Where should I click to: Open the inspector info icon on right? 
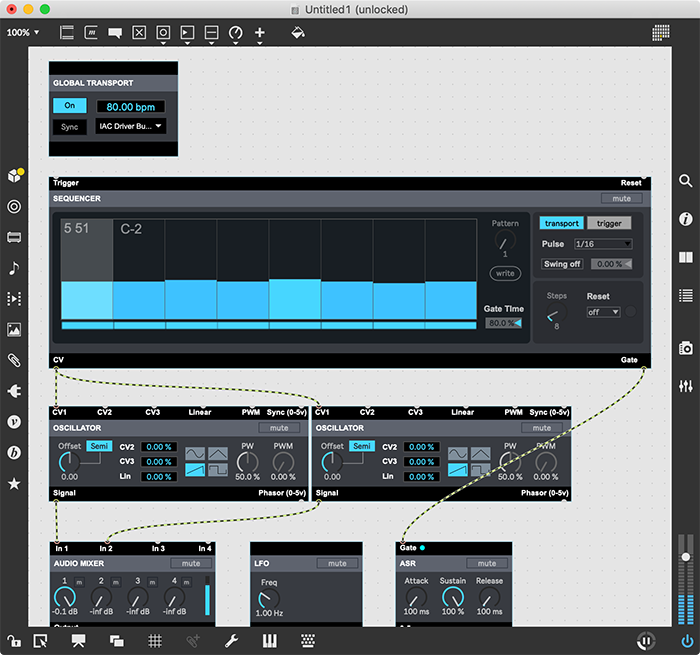pos(686,219)
